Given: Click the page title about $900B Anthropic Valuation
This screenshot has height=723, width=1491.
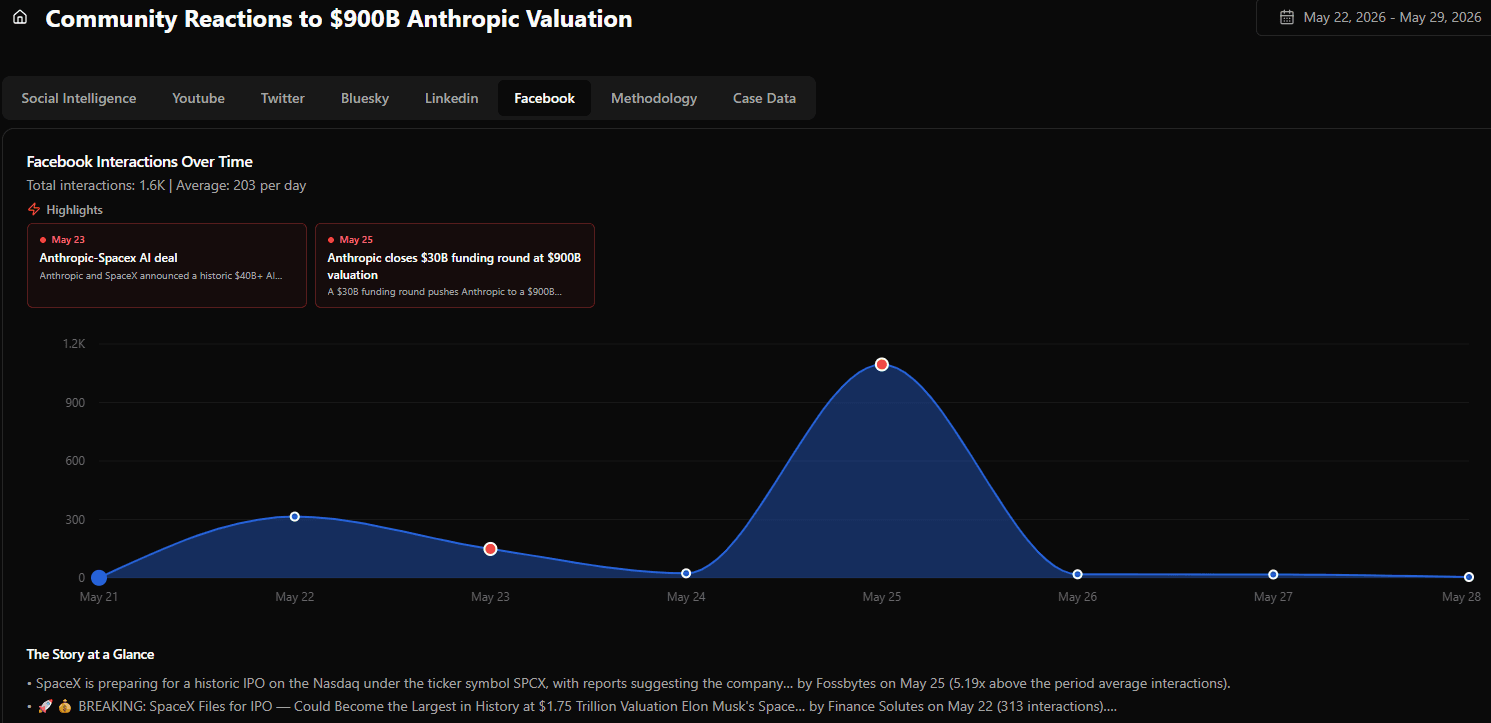Looking at the screenshot, I should 339,18.
